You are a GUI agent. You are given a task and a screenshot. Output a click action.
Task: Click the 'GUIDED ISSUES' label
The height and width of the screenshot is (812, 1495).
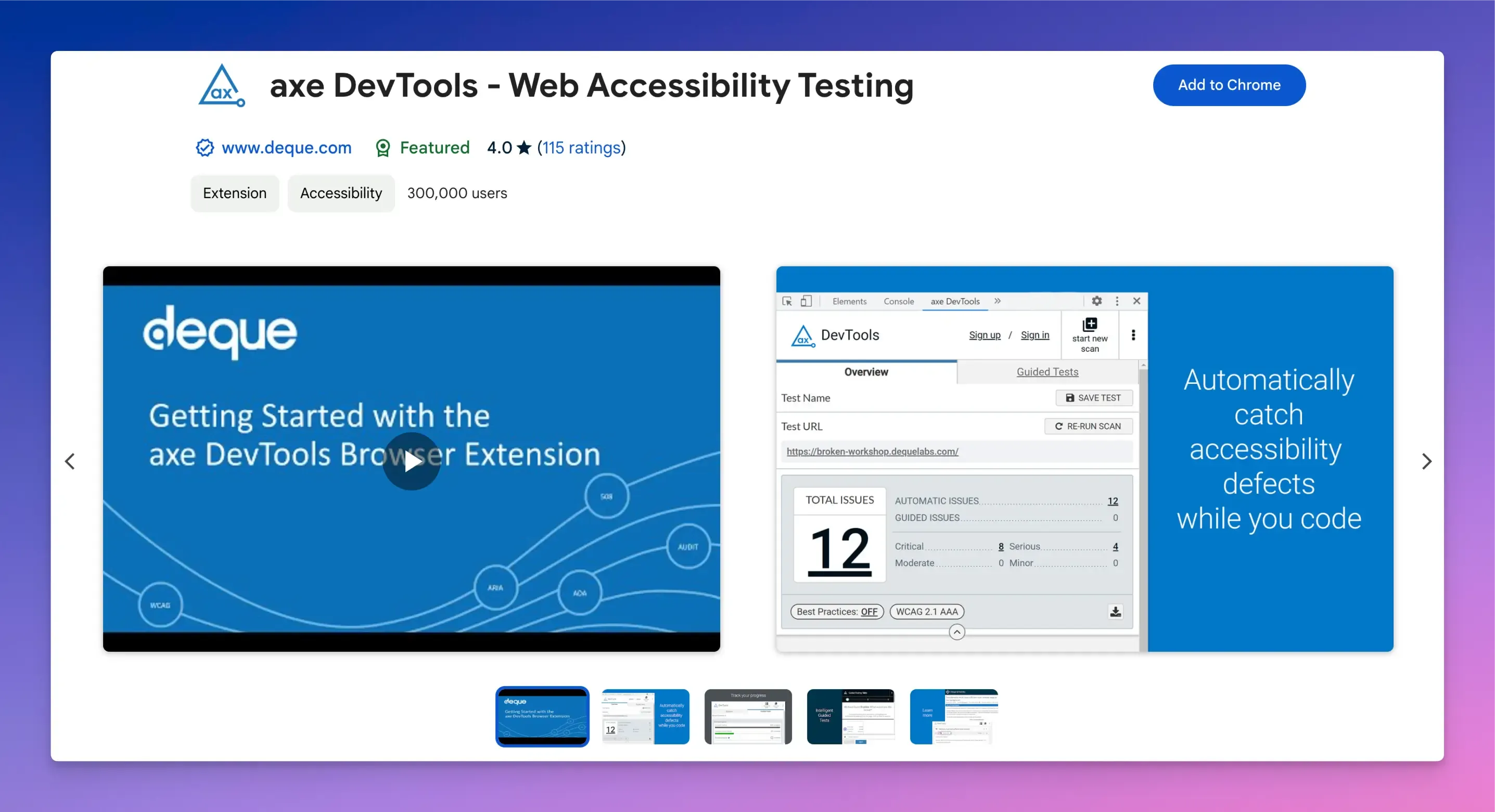tap(927, 518)
